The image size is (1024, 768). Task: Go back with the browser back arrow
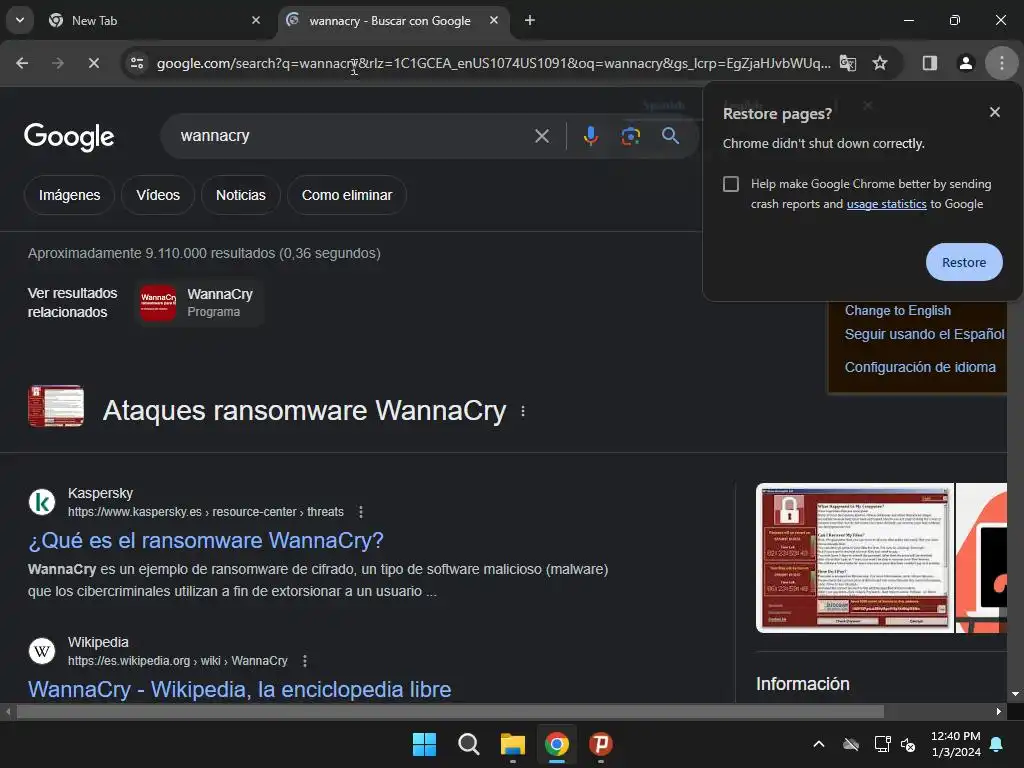[22, 63]
